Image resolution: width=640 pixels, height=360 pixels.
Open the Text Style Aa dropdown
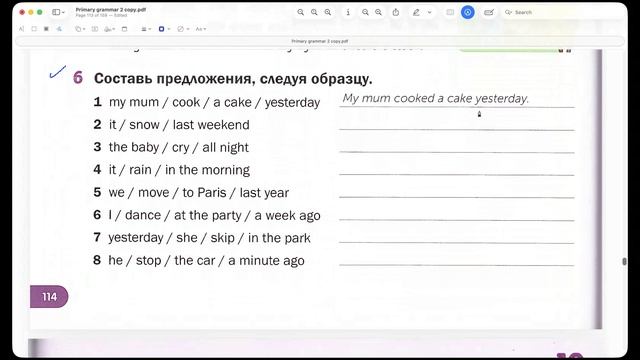pos(200,29)
